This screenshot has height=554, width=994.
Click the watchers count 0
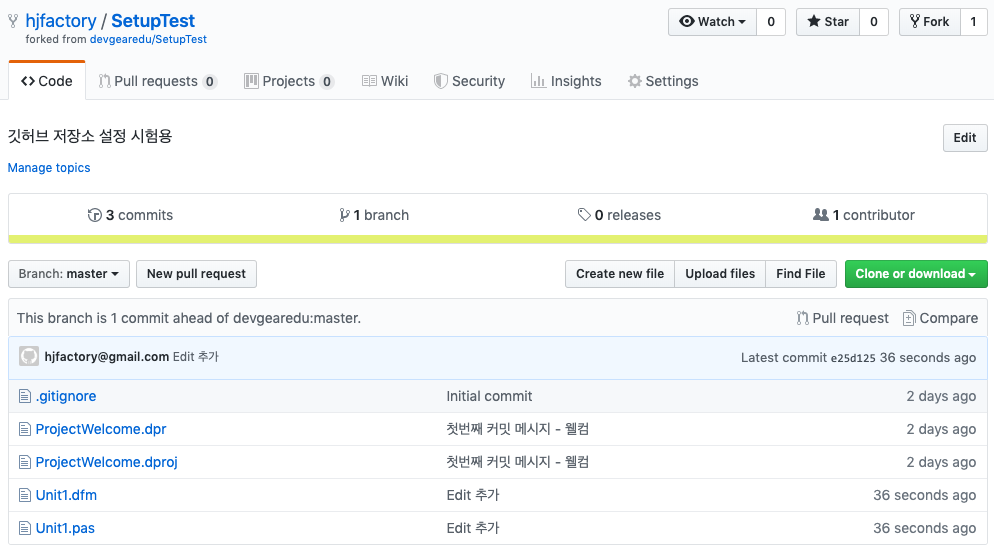click(x=771, y=22)
